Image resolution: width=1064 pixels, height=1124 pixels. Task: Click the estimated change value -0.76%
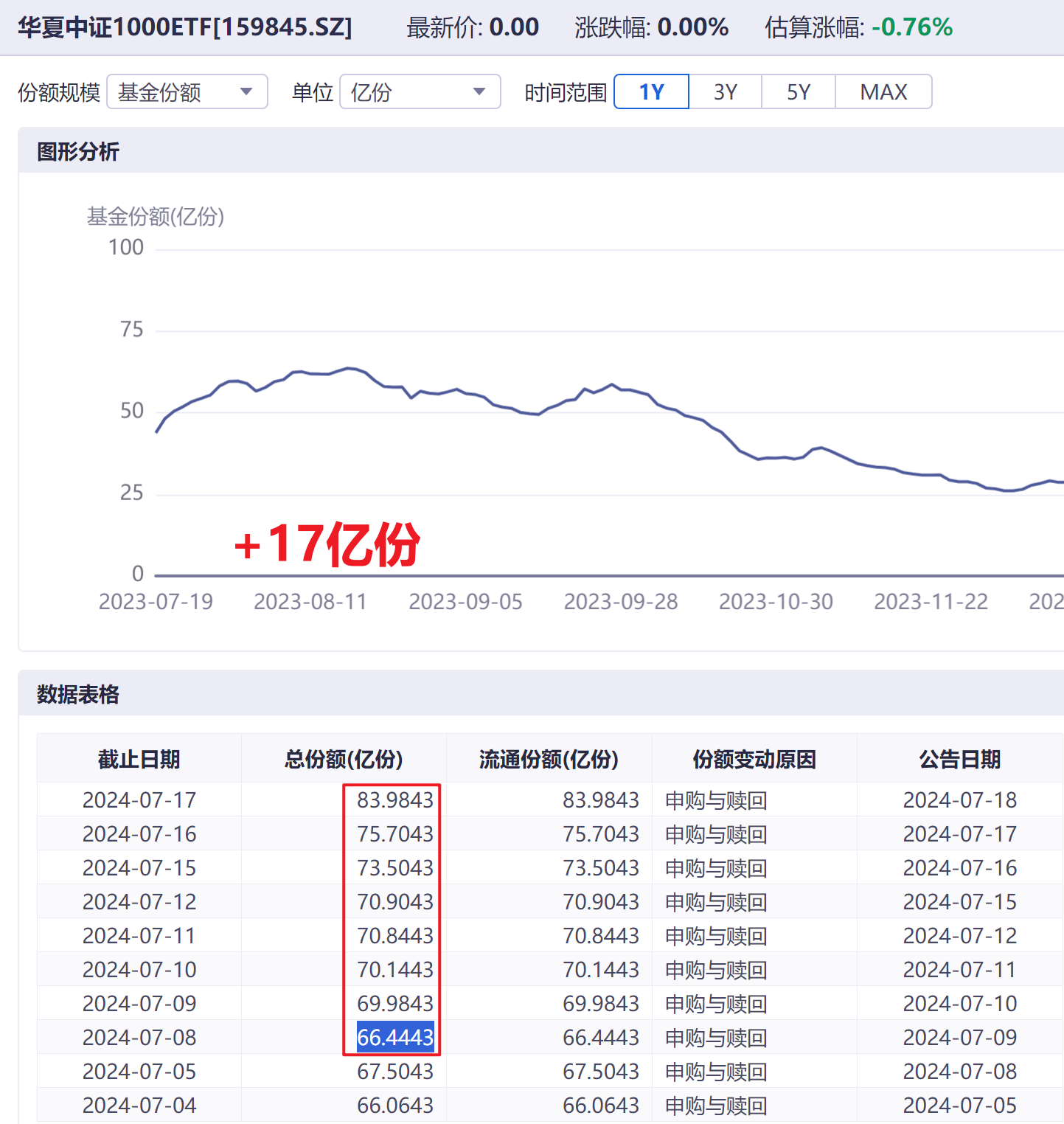click(911, 27)
